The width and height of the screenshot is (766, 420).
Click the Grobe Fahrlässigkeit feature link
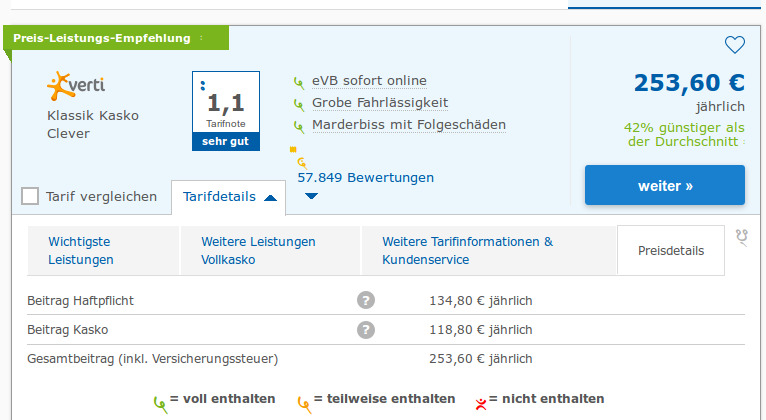(379, 103)
